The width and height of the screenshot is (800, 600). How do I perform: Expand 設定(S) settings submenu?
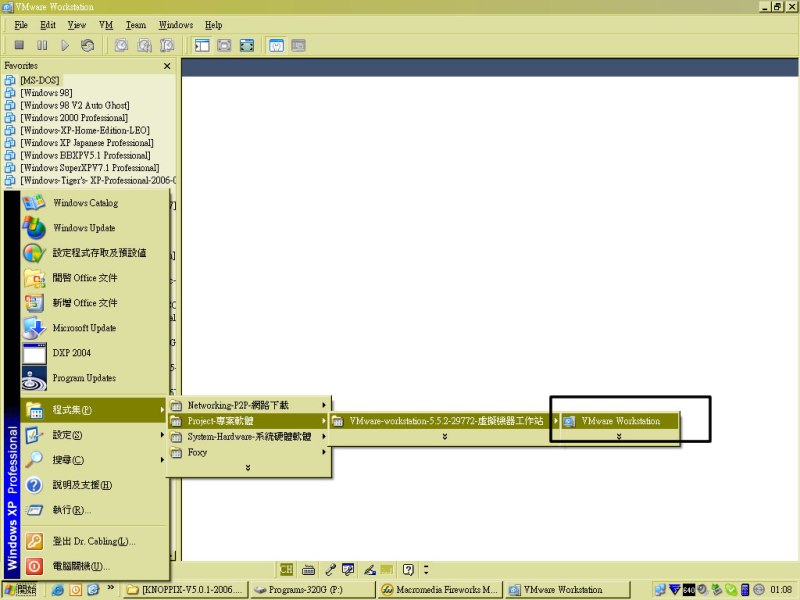click(94, 435)
